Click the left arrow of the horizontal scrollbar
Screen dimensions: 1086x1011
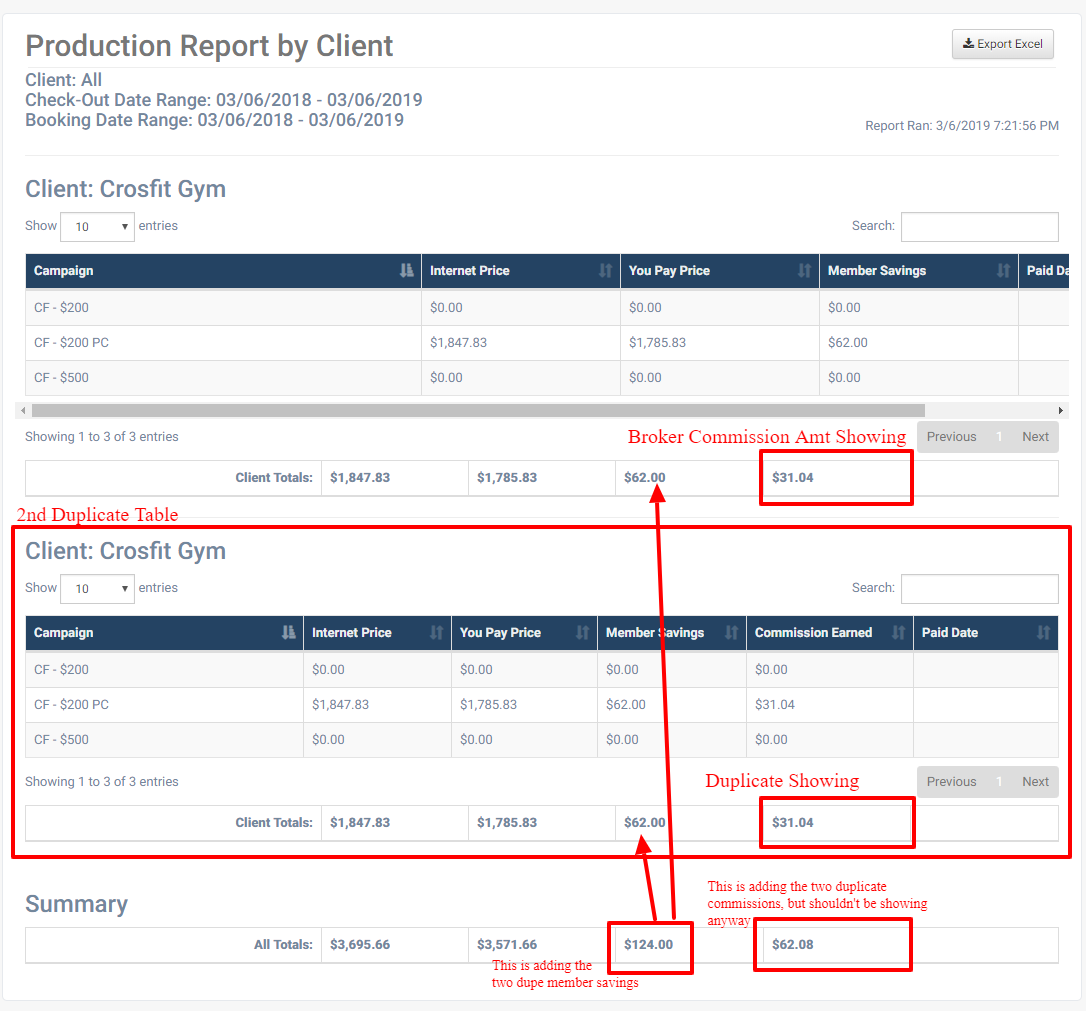point(22,410)
